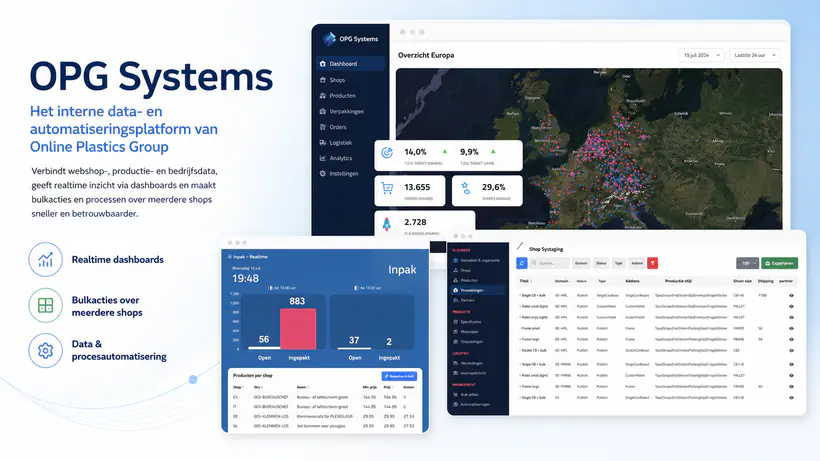Open the Domain filter in Shop Systaging
Viewport: 820px width, 461px height.
coord(581,263)
